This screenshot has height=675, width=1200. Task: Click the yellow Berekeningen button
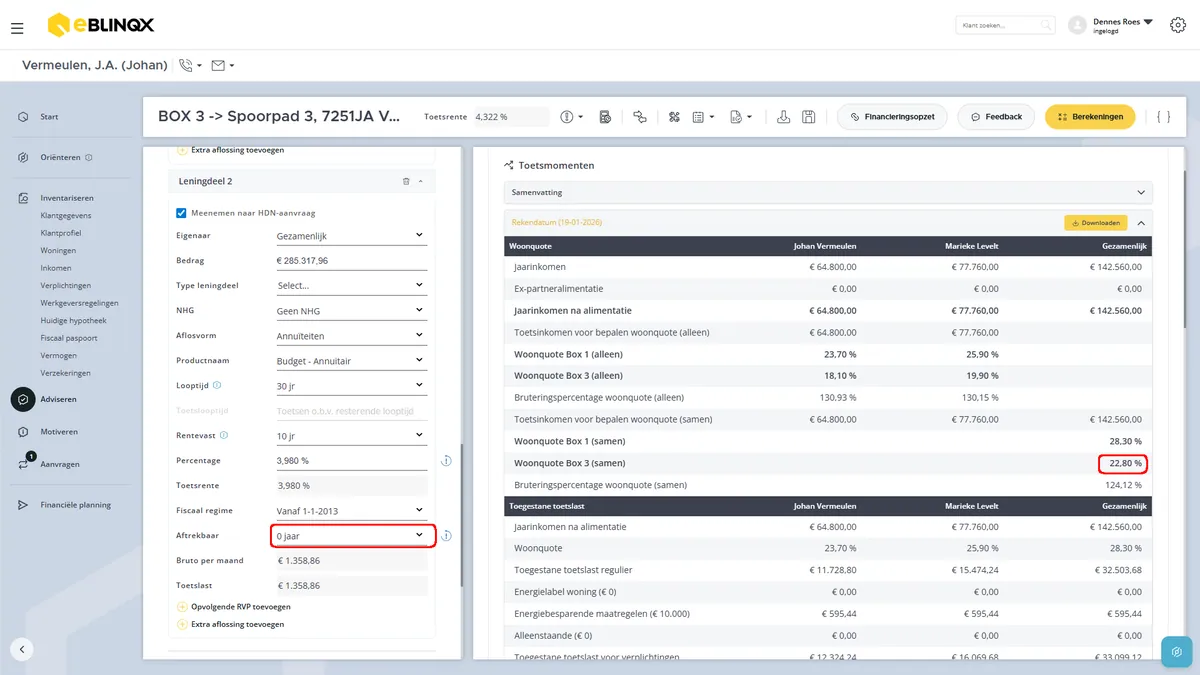[x=1090, y=117]
